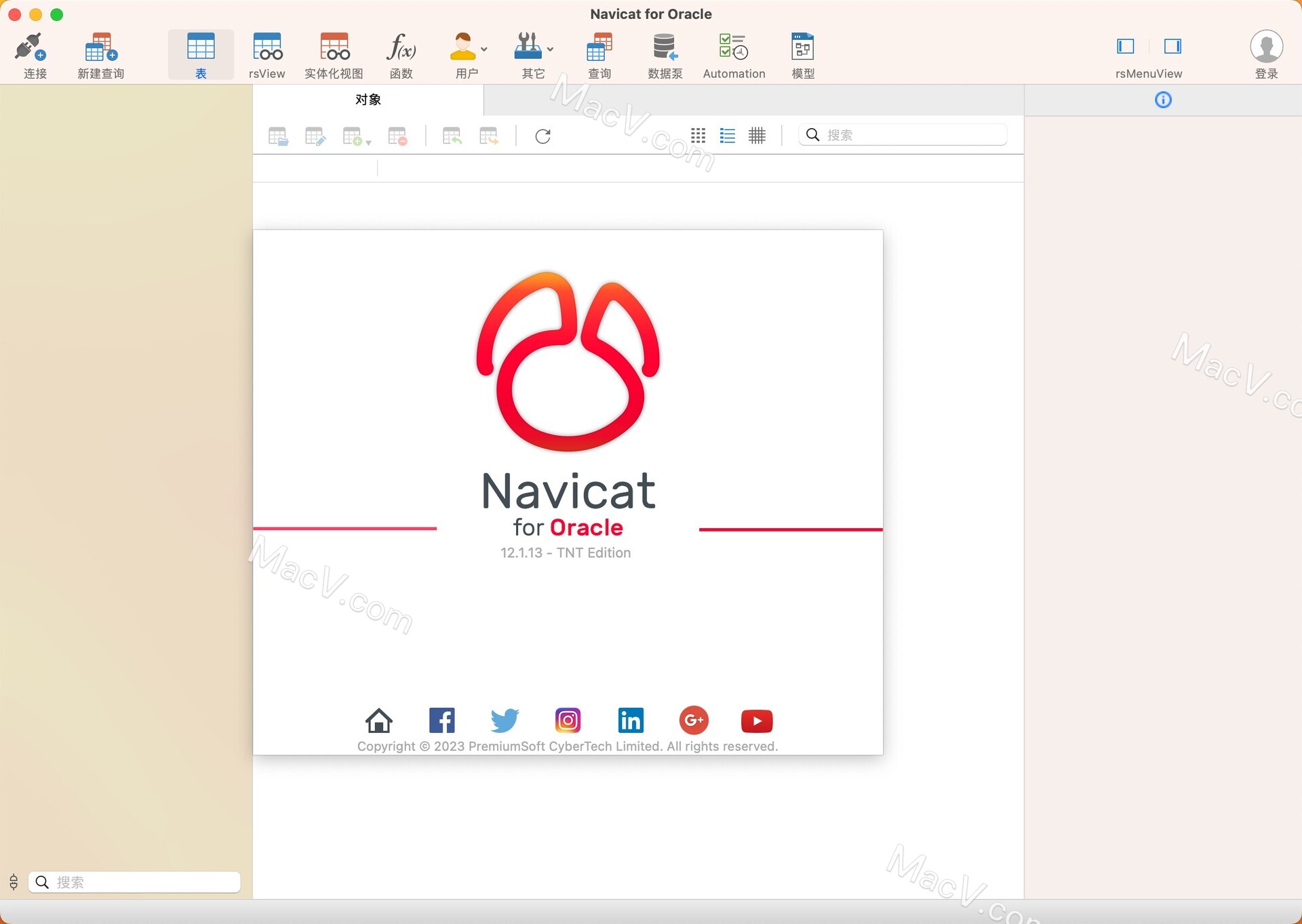Click the object 搜索 search field
1302x924 pixels.
903,135
